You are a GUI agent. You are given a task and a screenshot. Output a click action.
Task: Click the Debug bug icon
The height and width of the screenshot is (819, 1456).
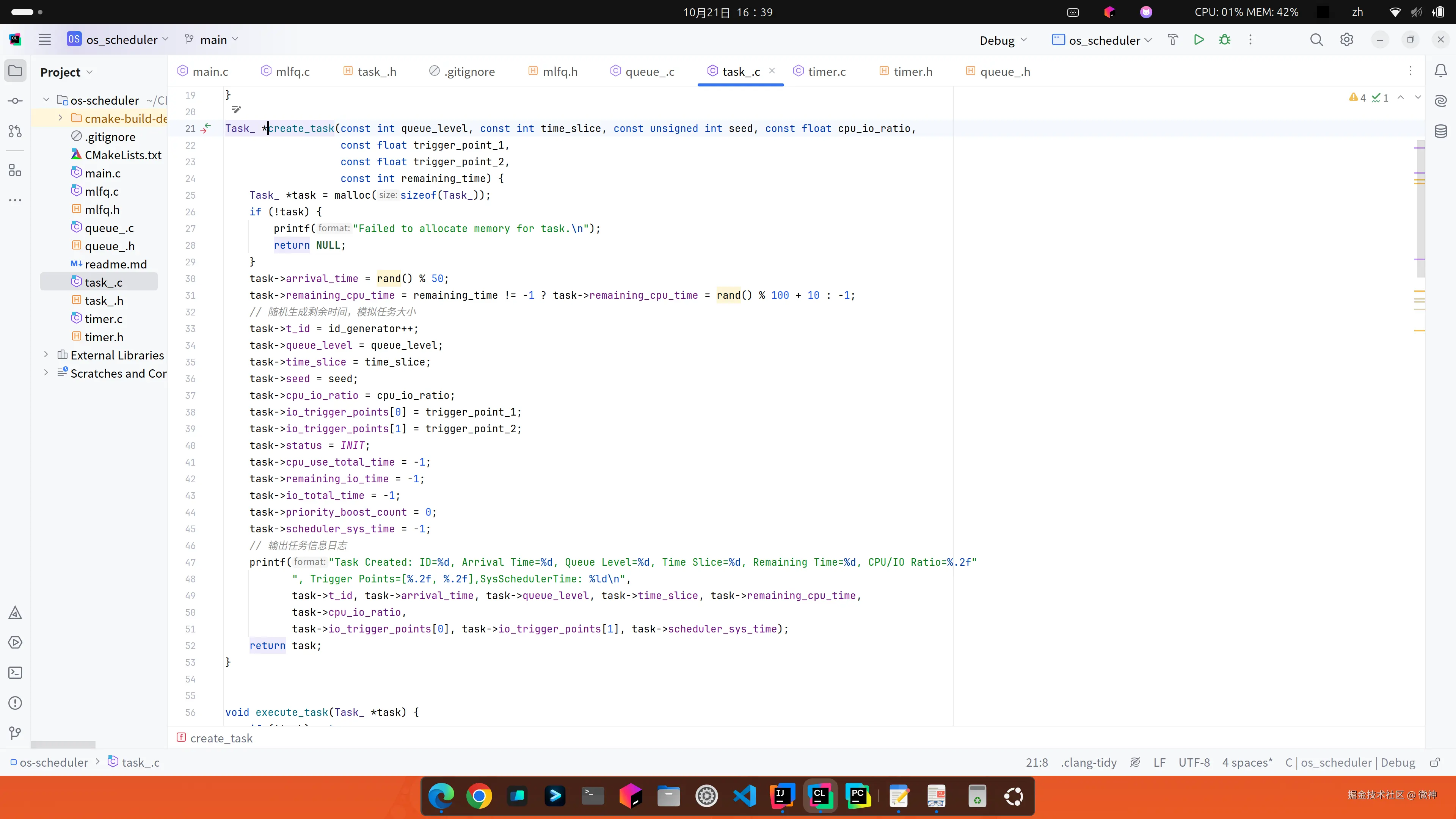pyautogui.click(x=1224, y=39)
